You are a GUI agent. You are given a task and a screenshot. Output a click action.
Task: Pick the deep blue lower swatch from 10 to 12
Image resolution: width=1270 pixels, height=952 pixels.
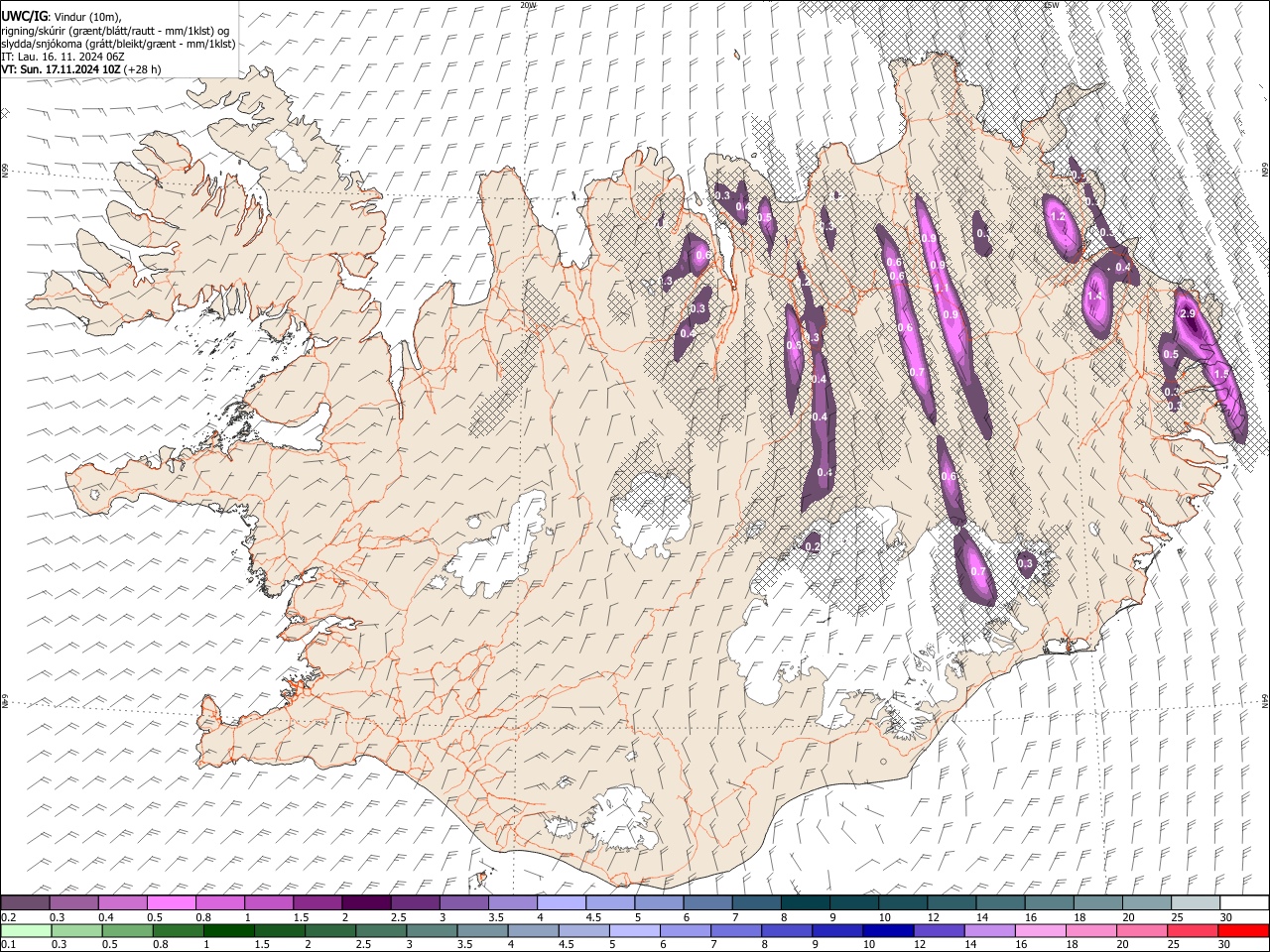[x=889, y=931]
